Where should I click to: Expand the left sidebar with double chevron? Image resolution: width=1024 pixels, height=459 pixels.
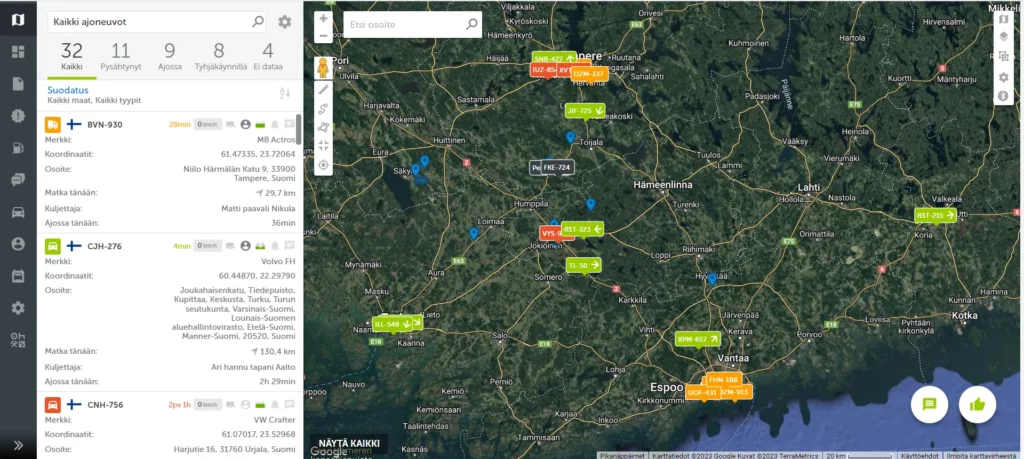(x=17, y=445)
